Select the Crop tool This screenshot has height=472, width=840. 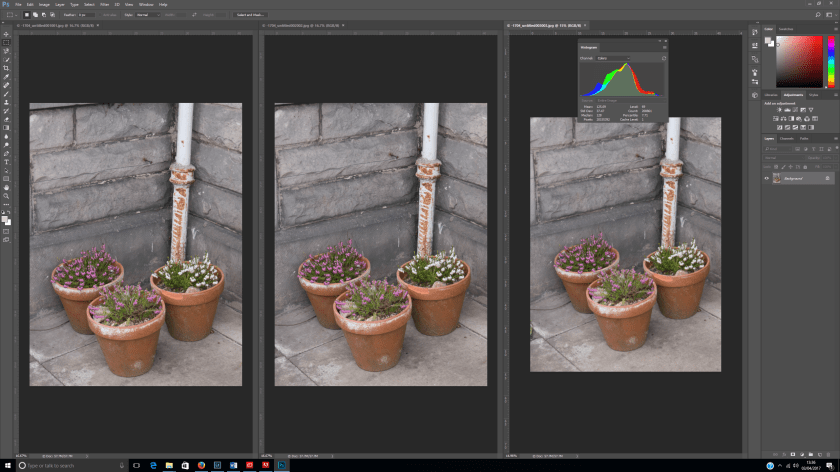tap(6, 68)
